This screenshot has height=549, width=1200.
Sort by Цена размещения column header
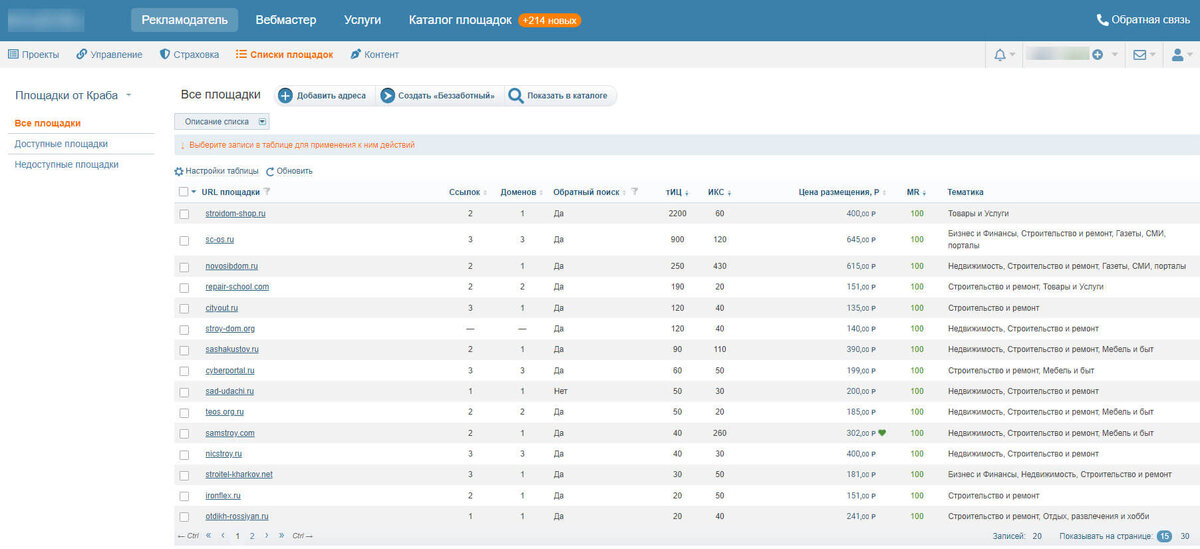[x=839, y=192]
